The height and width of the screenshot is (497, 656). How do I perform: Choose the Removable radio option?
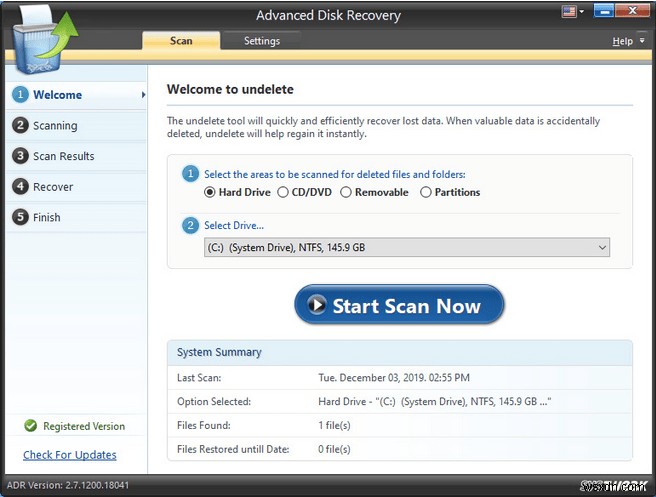click(346, 192)
